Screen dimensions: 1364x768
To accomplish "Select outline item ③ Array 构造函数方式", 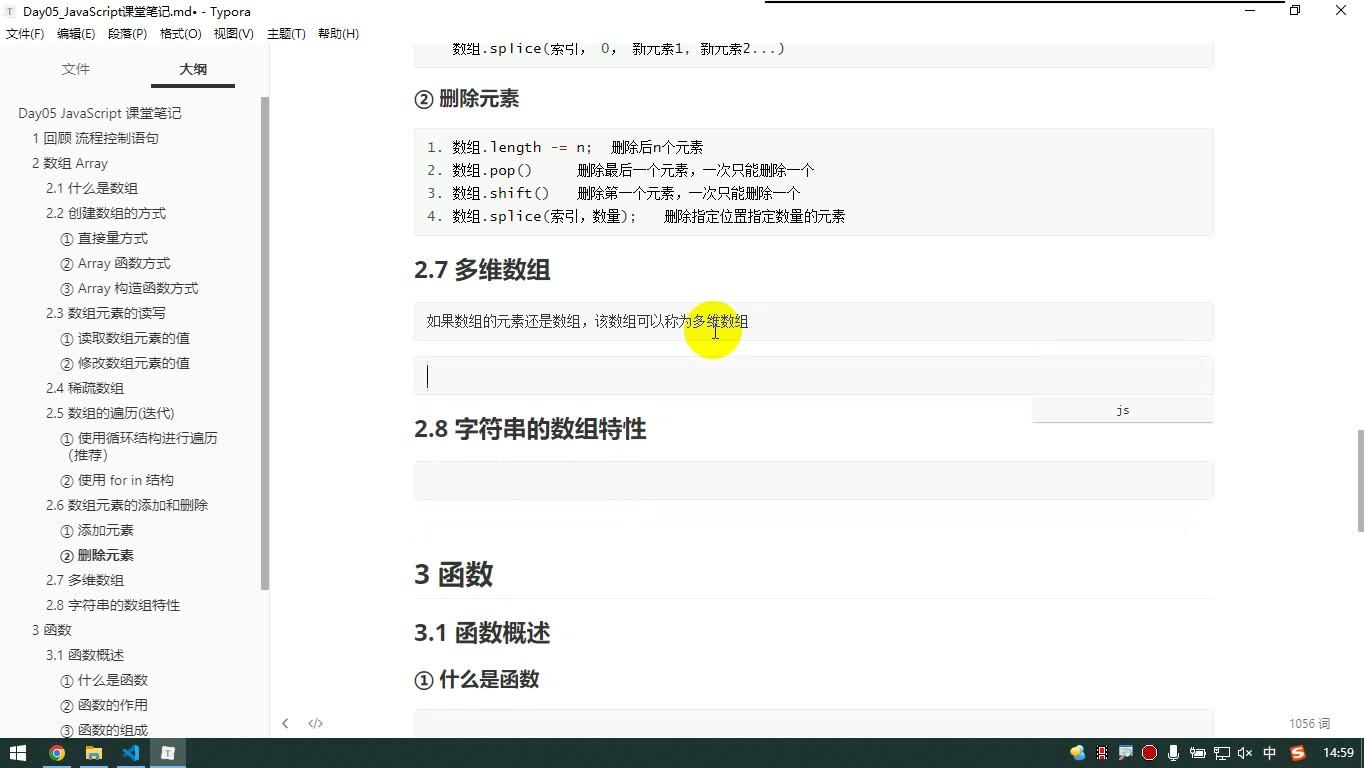I will point(129,288).
